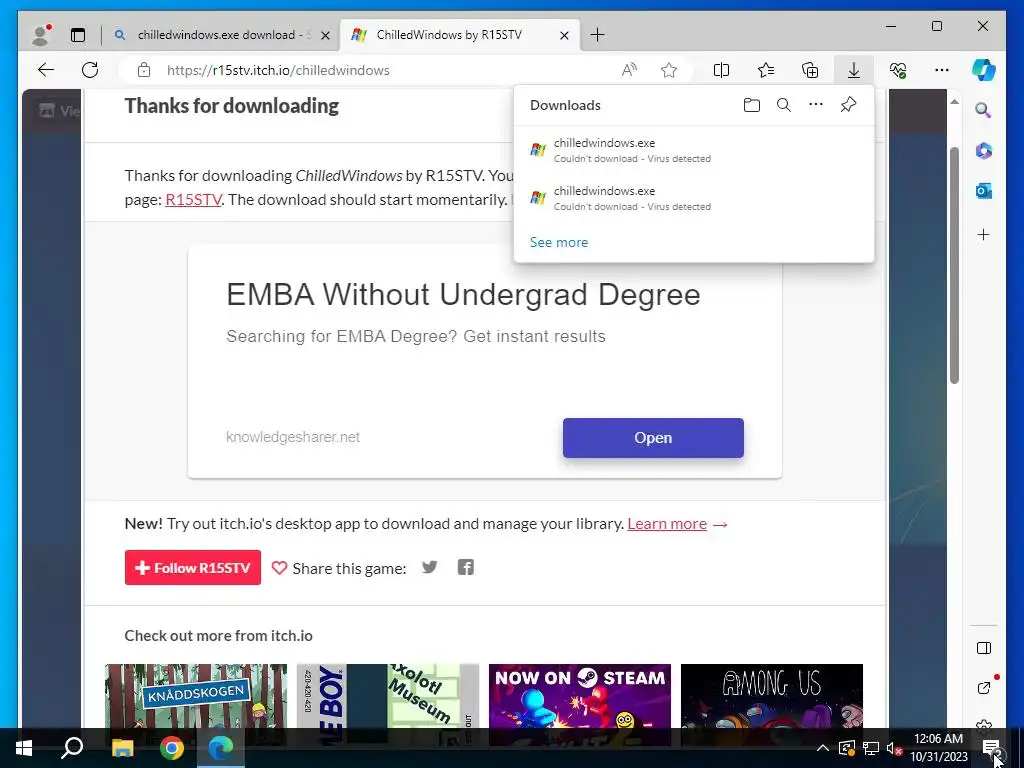Click the knowledgesharer.net ad link

coord(293,437)
